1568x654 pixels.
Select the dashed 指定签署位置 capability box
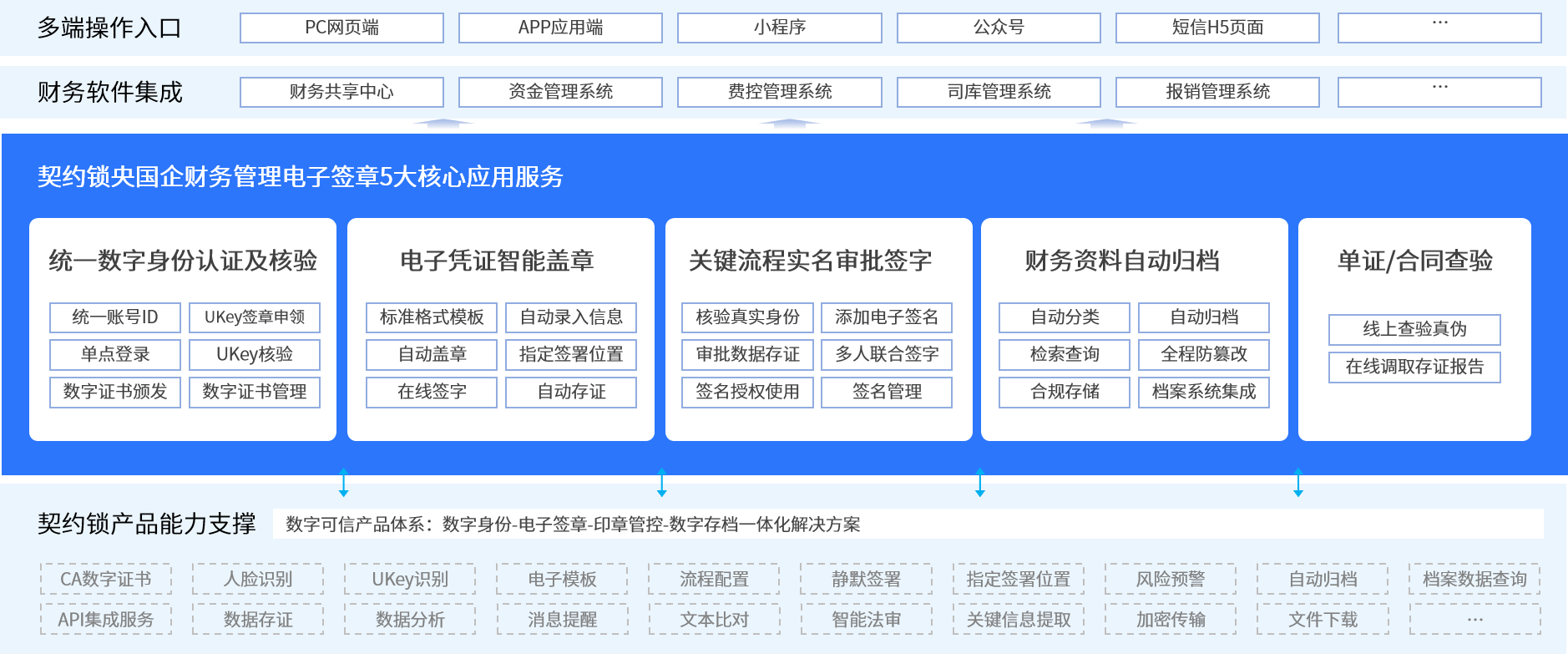(x=1019, y=579)
